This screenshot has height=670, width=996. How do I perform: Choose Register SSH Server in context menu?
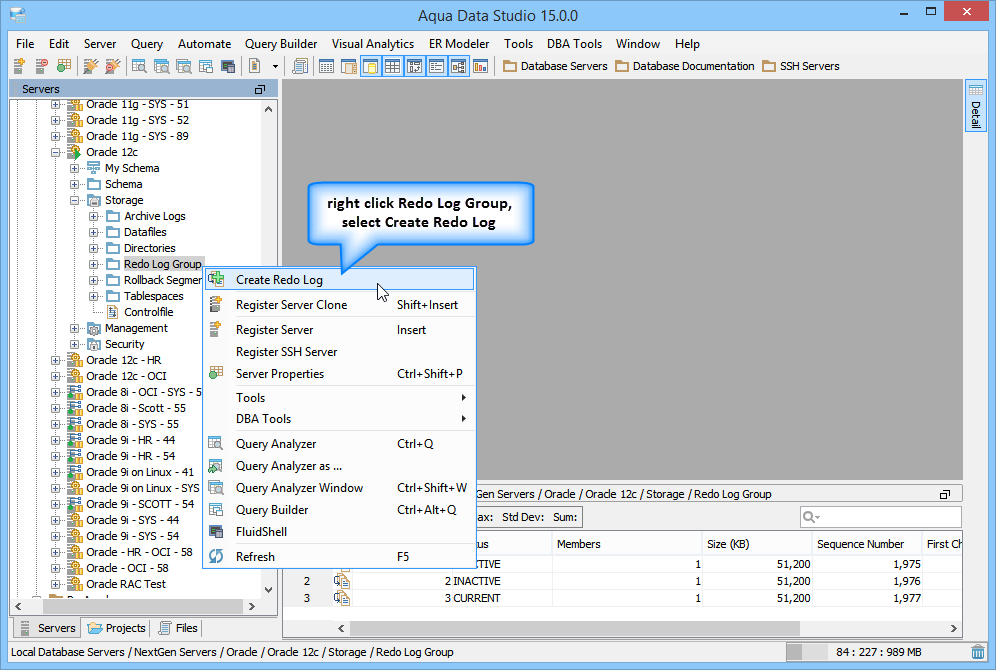point(339,352)
